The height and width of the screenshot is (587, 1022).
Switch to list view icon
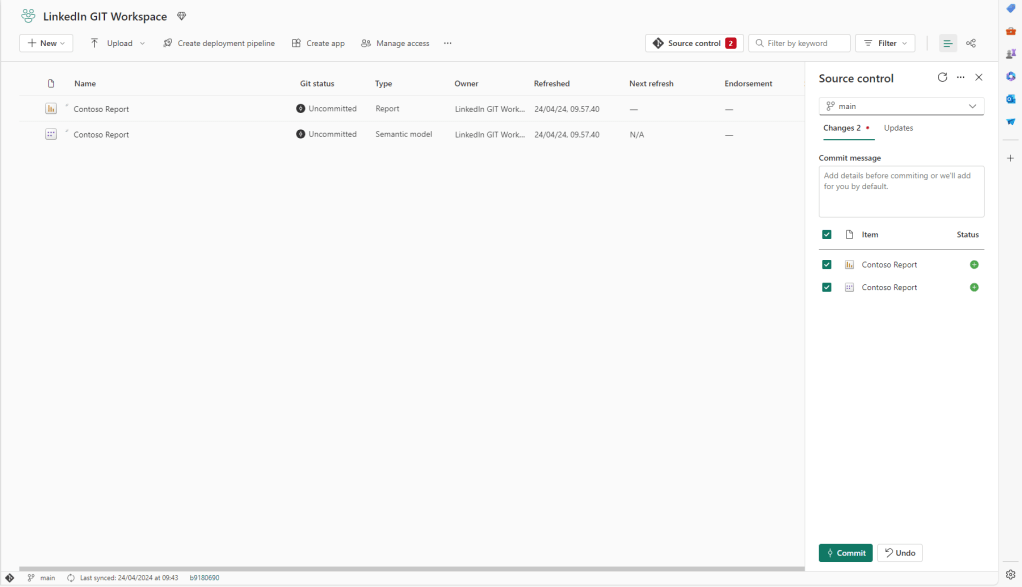[947, 44]
